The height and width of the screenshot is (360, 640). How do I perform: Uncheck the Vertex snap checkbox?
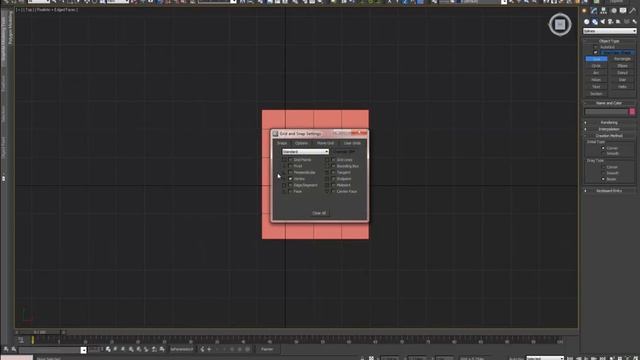(x=290, y=179)
